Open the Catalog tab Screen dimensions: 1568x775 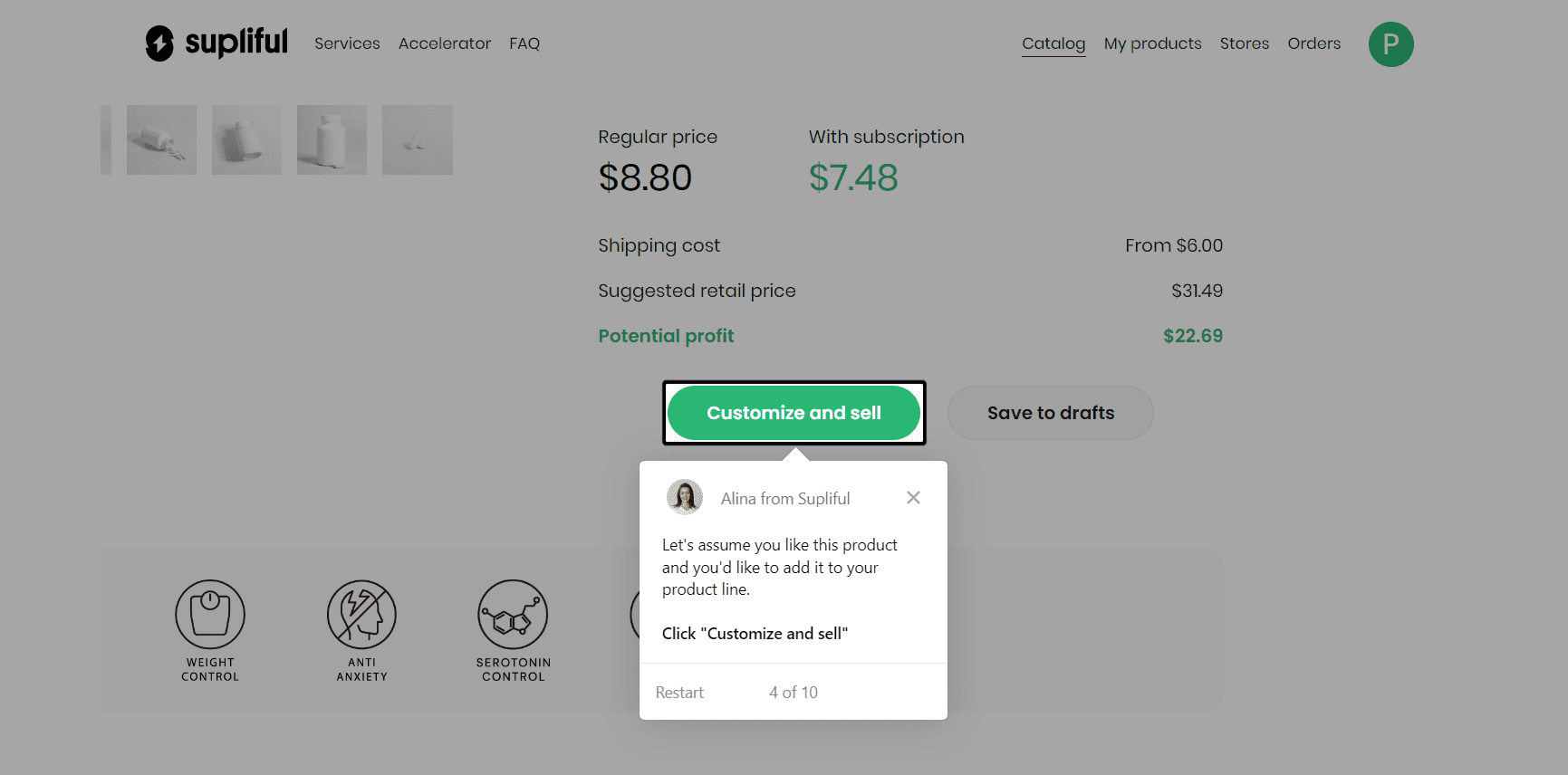[1053, 43]
